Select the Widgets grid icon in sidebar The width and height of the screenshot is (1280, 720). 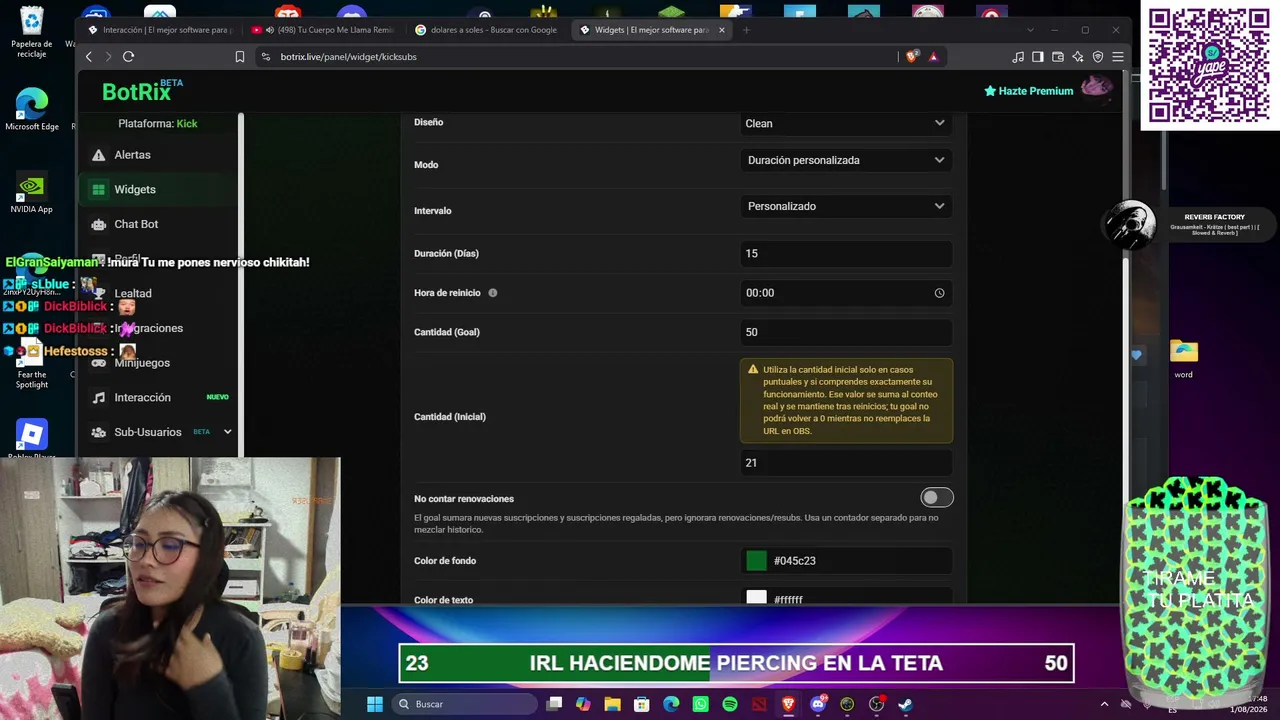click(x=98, y=189)
